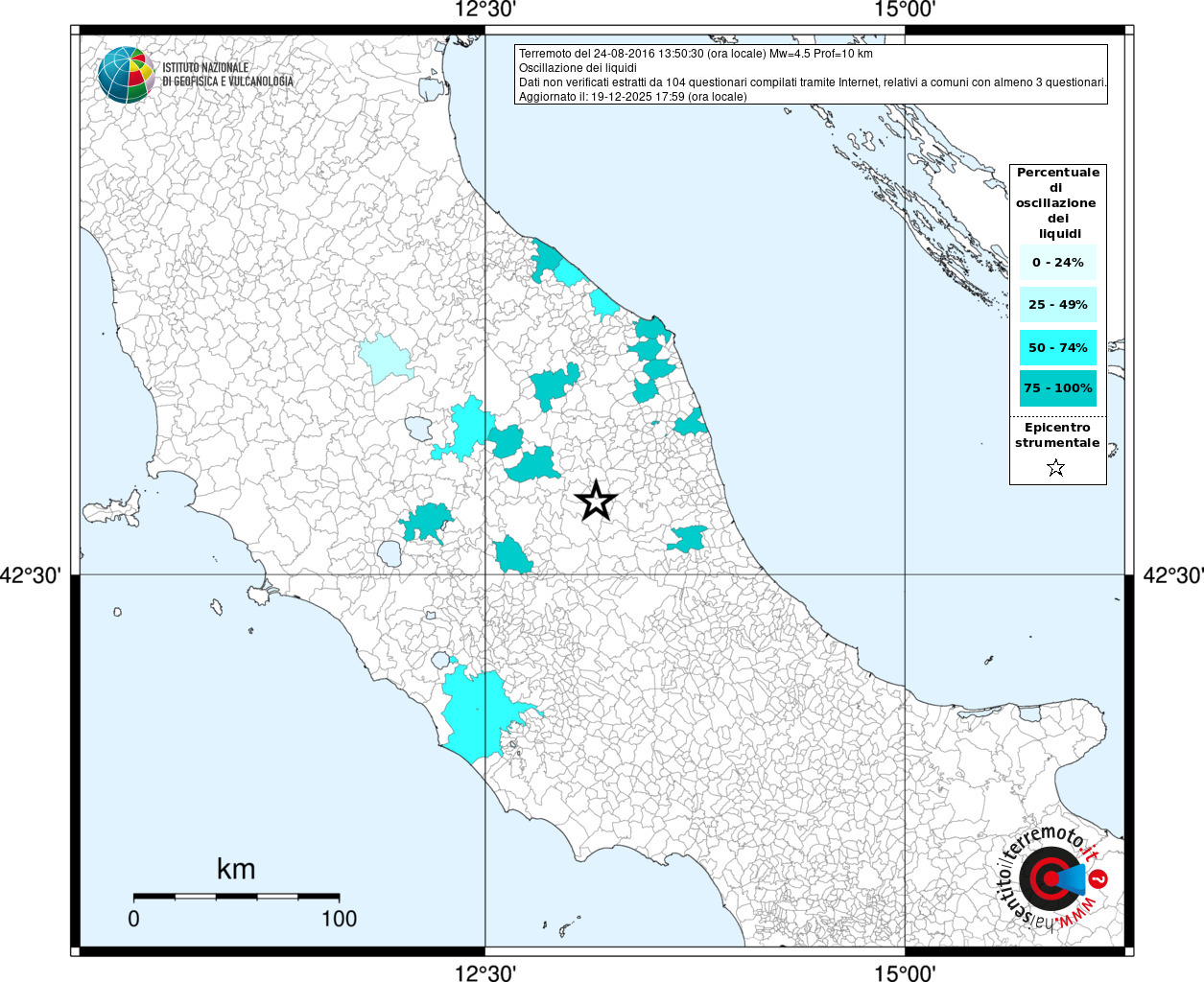Click the right 42°30' latitude label

(1172, 575)
